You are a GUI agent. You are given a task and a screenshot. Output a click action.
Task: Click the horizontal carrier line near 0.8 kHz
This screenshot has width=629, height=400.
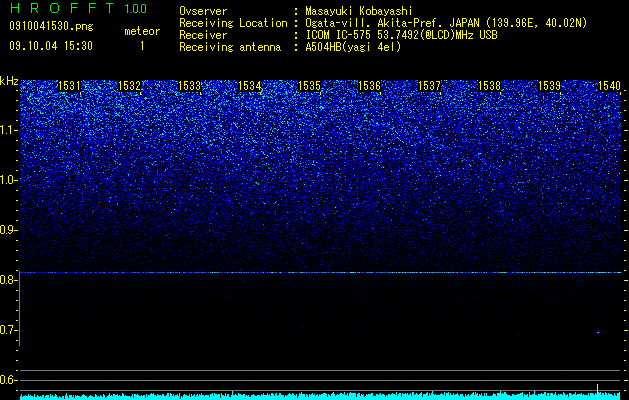320,272
